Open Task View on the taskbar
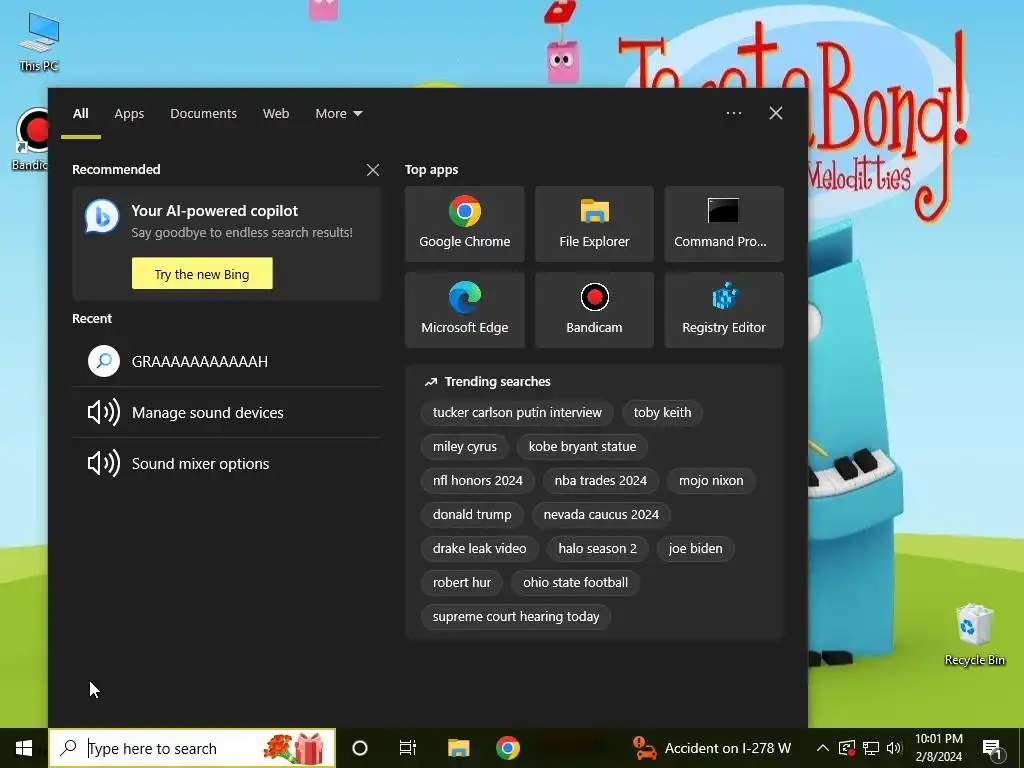1024x768 pixels. pyautogui.click(x=408, y=748)
